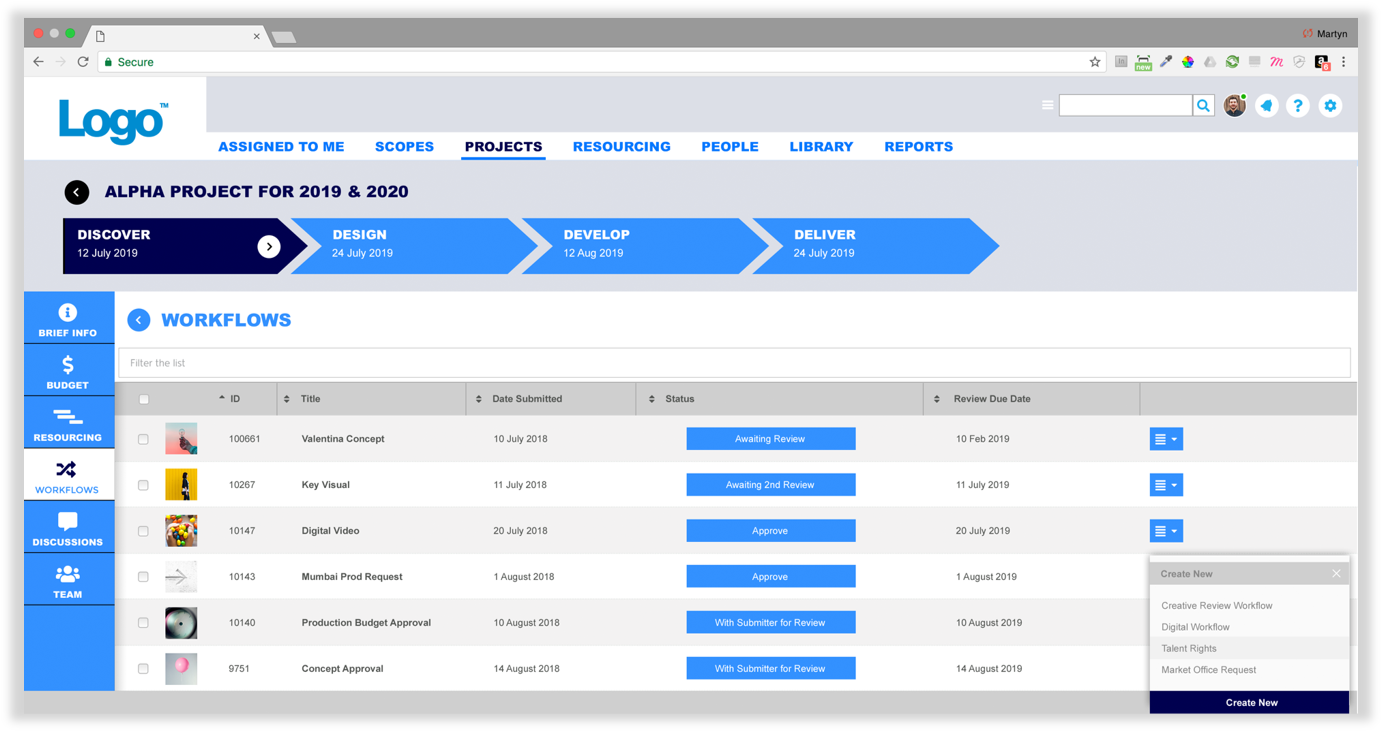Open Key Visual yellow thumbnail

tap(181, 485)
